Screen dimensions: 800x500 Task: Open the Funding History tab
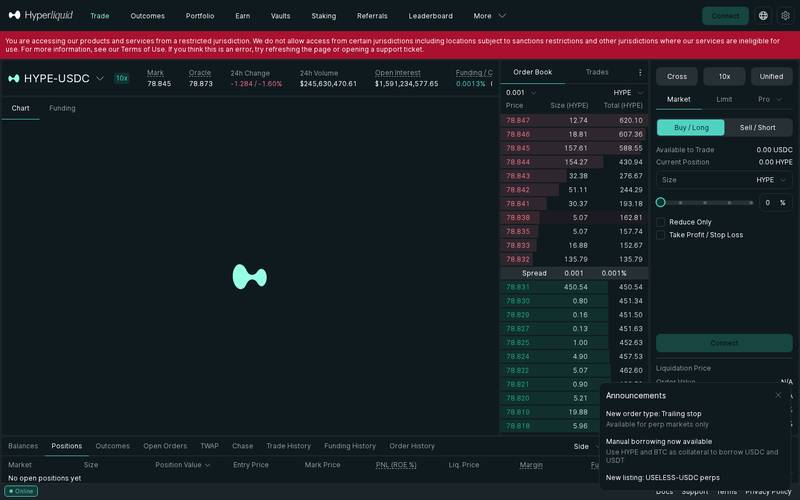click(x=349, y=446)
